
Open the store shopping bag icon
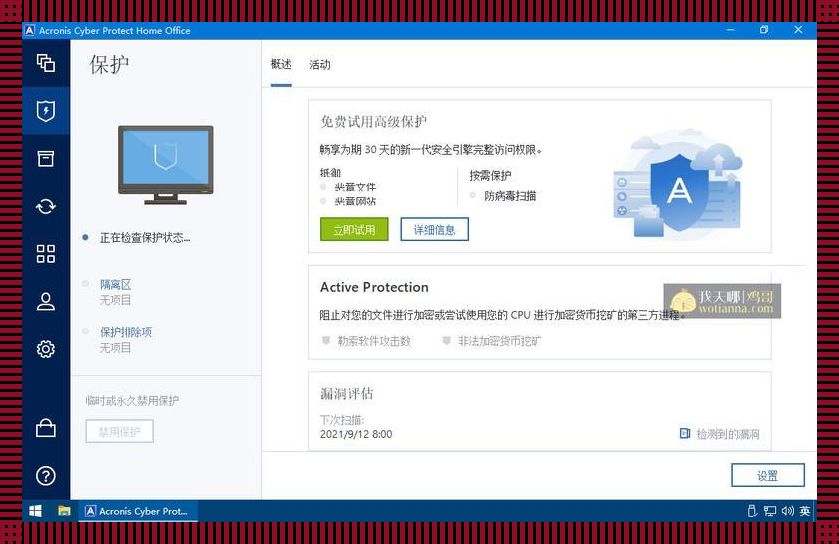pyautogui.click(x=46, y=428)
